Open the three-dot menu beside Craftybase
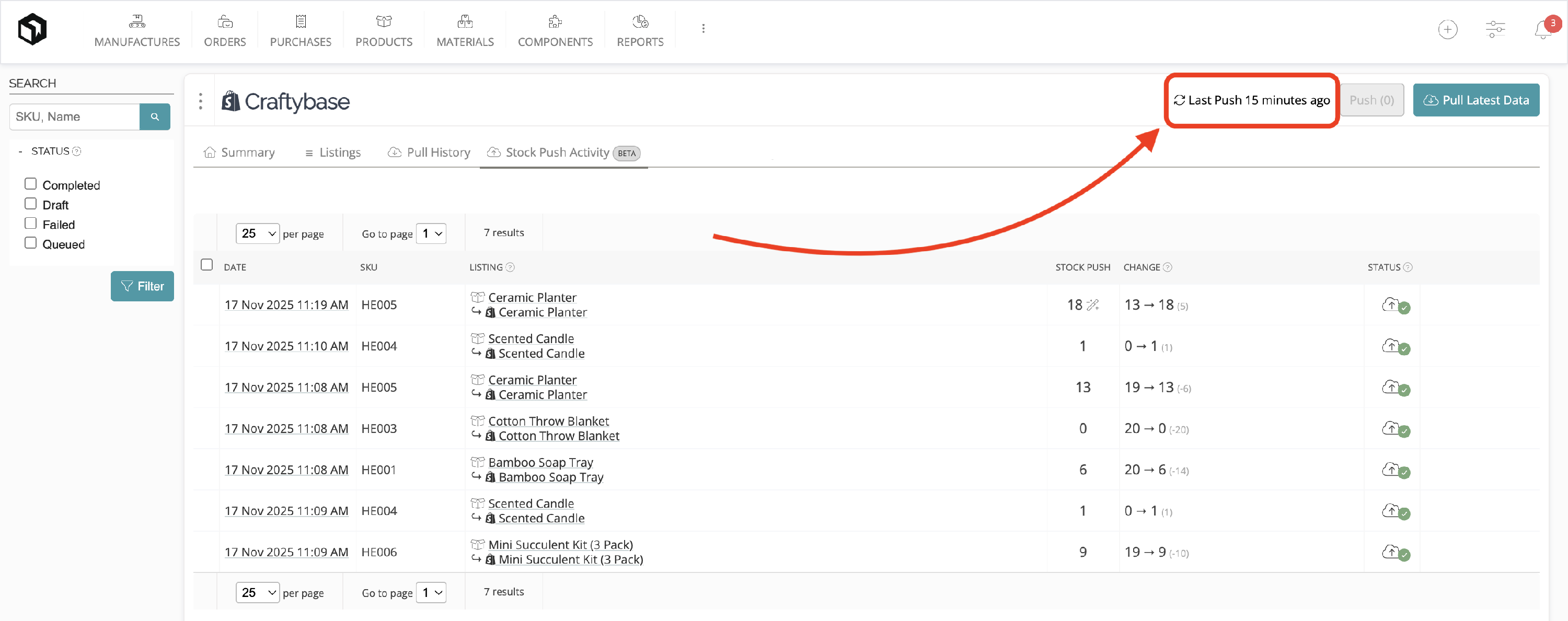This screenshot has height=621, width=1568. (x=200, y=101)
